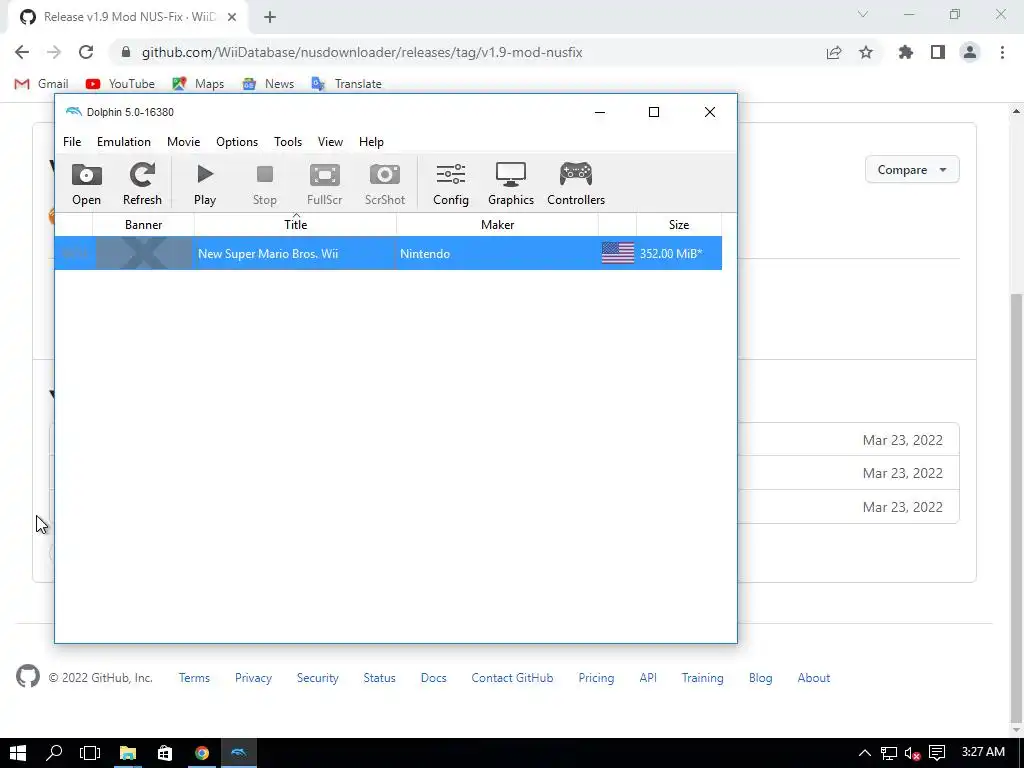Open Contact GitHub footer link
The height and width of the screenshot is (768, 1024).
tap(512, 678)
